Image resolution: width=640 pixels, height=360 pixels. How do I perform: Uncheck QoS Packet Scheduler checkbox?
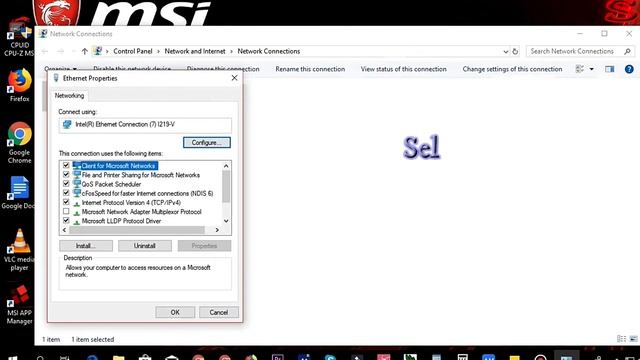click(x=66, y=184)
